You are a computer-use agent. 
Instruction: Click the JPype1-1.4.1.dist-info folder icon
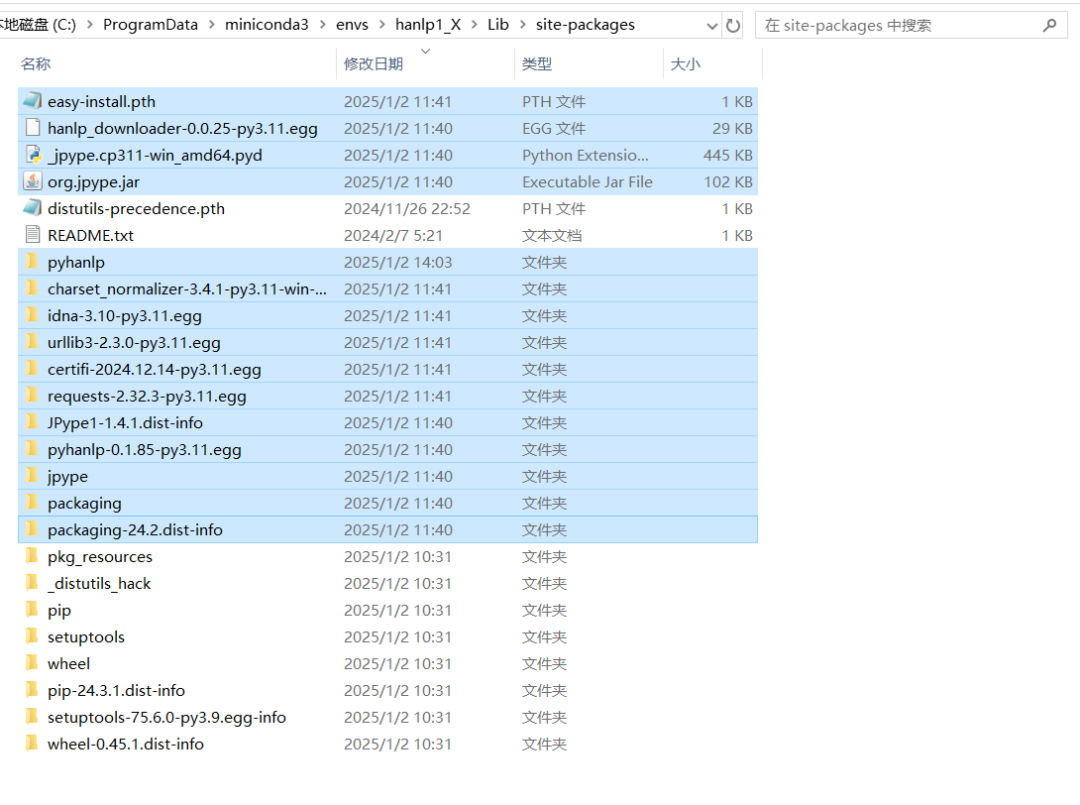coord(32,422)
